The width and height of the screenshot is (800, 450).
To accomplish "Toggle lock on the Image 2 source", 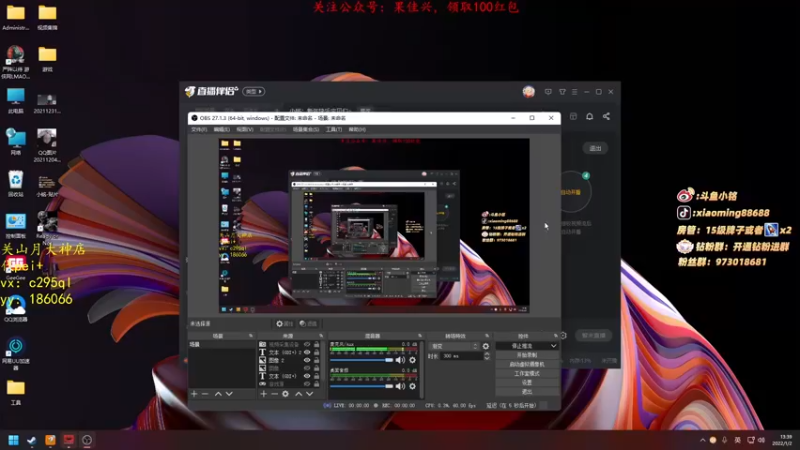I will 316,360.
